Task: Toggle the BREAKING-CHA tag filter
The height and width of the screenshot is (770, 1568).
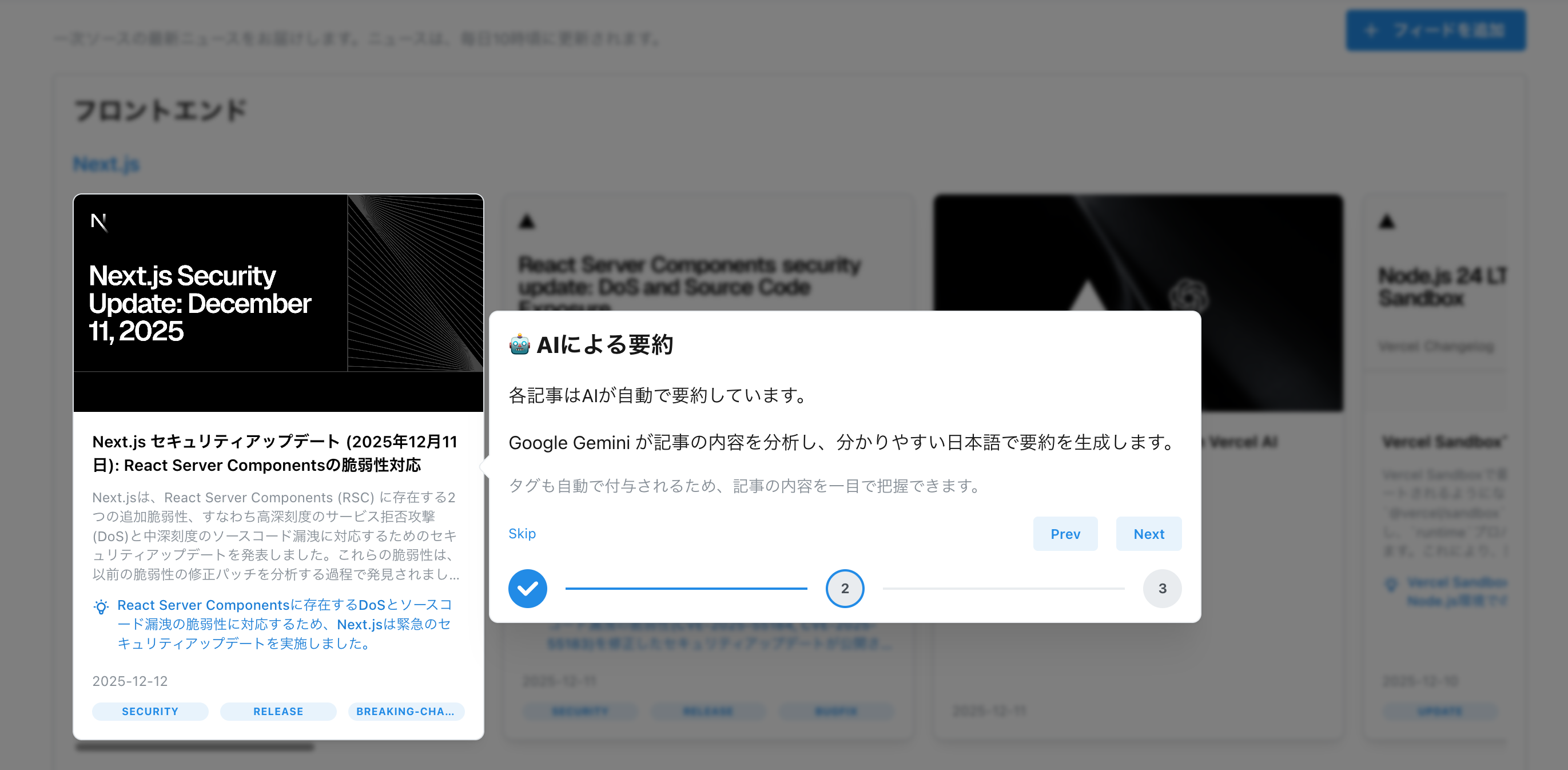Action: pyautogui.click(x=406, y=711)
